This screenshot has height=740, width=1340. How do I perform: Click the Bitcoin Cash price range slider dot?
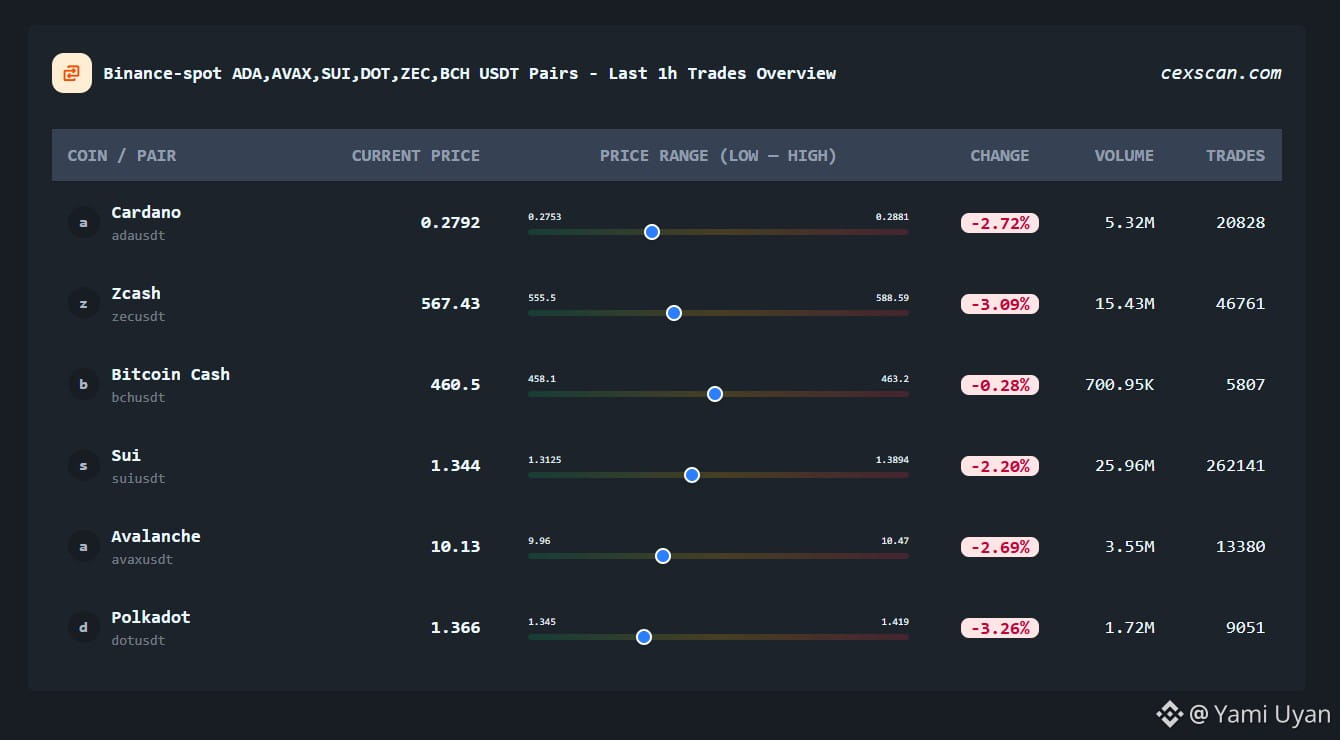pyautogui.click(x=715, y=394)
